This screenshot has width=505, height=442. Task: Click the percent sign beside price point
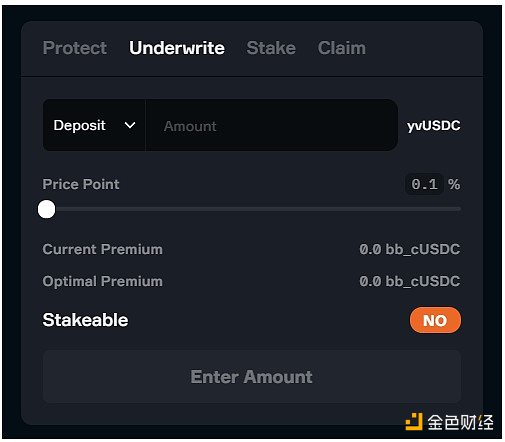pyautogui.click(x=454, y=184)
